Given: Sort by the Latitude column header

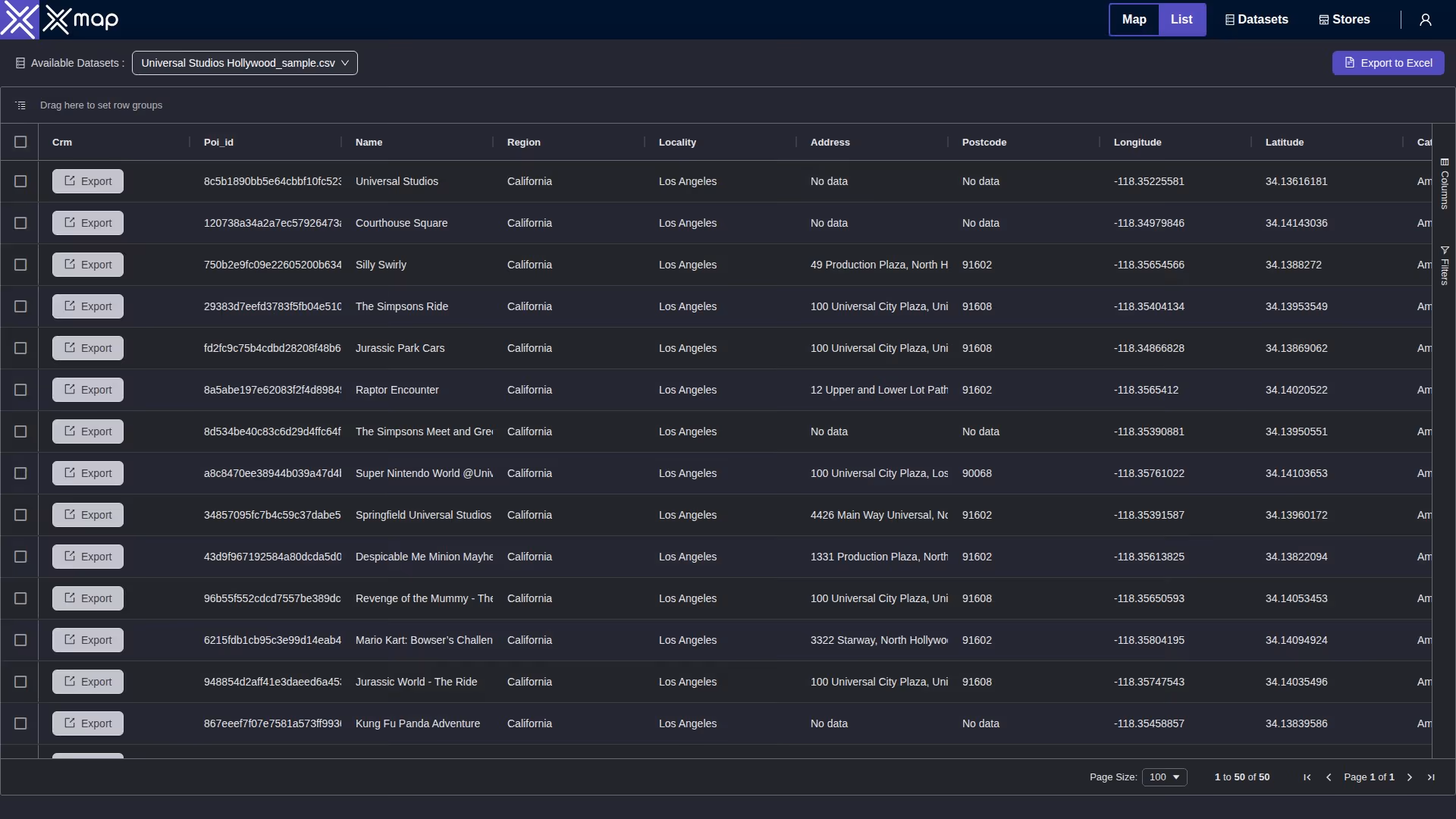Looking at the screenshot, I should pyautogui.click(x=1285, y=143).
